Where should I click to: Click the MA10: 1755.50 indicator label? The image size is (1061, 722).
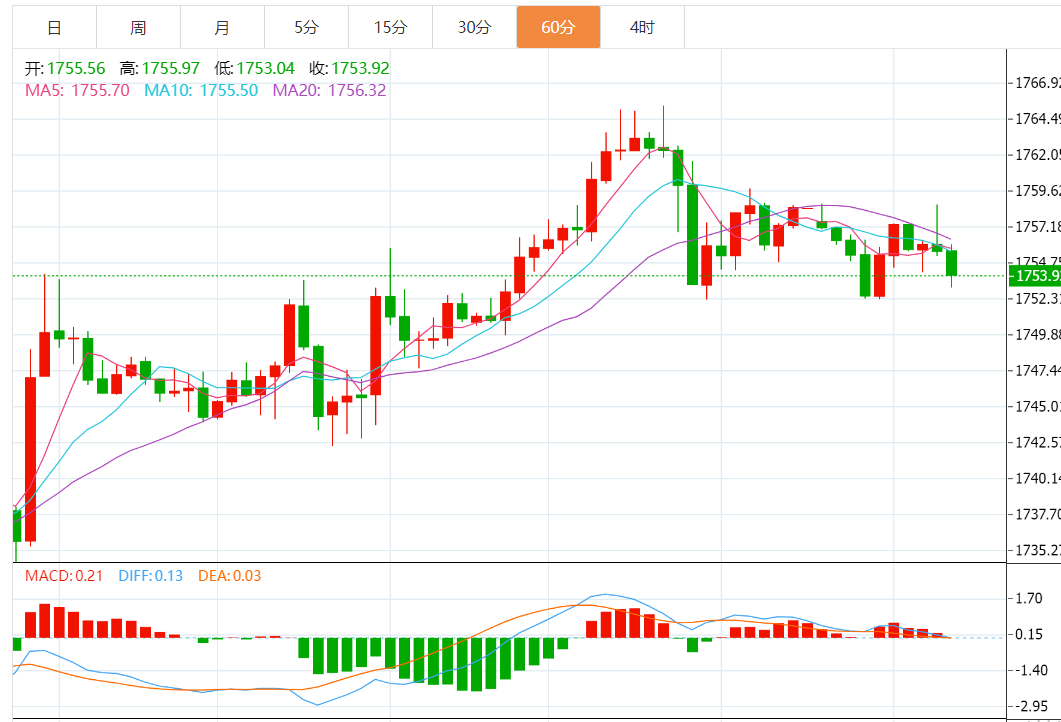[201, 90]
